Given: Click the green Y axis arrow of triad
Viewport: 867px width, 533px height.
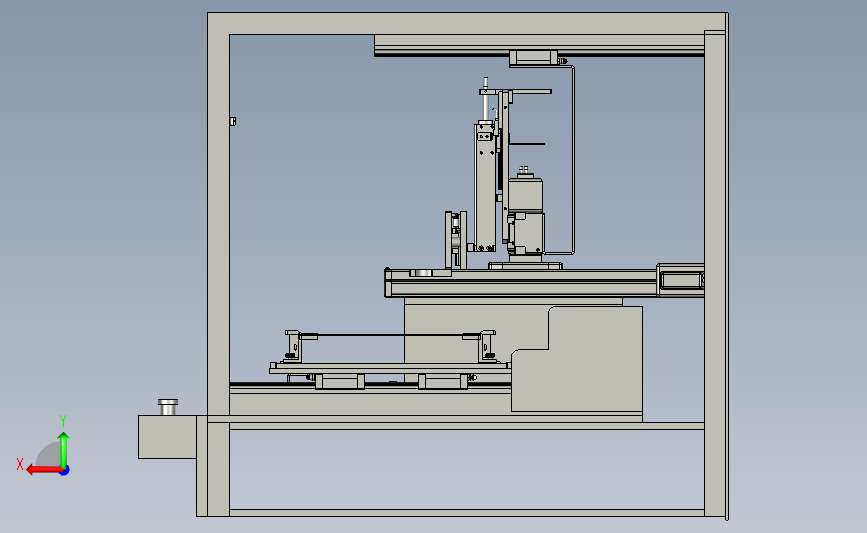Looking at the screenshot, I should 64,450.
